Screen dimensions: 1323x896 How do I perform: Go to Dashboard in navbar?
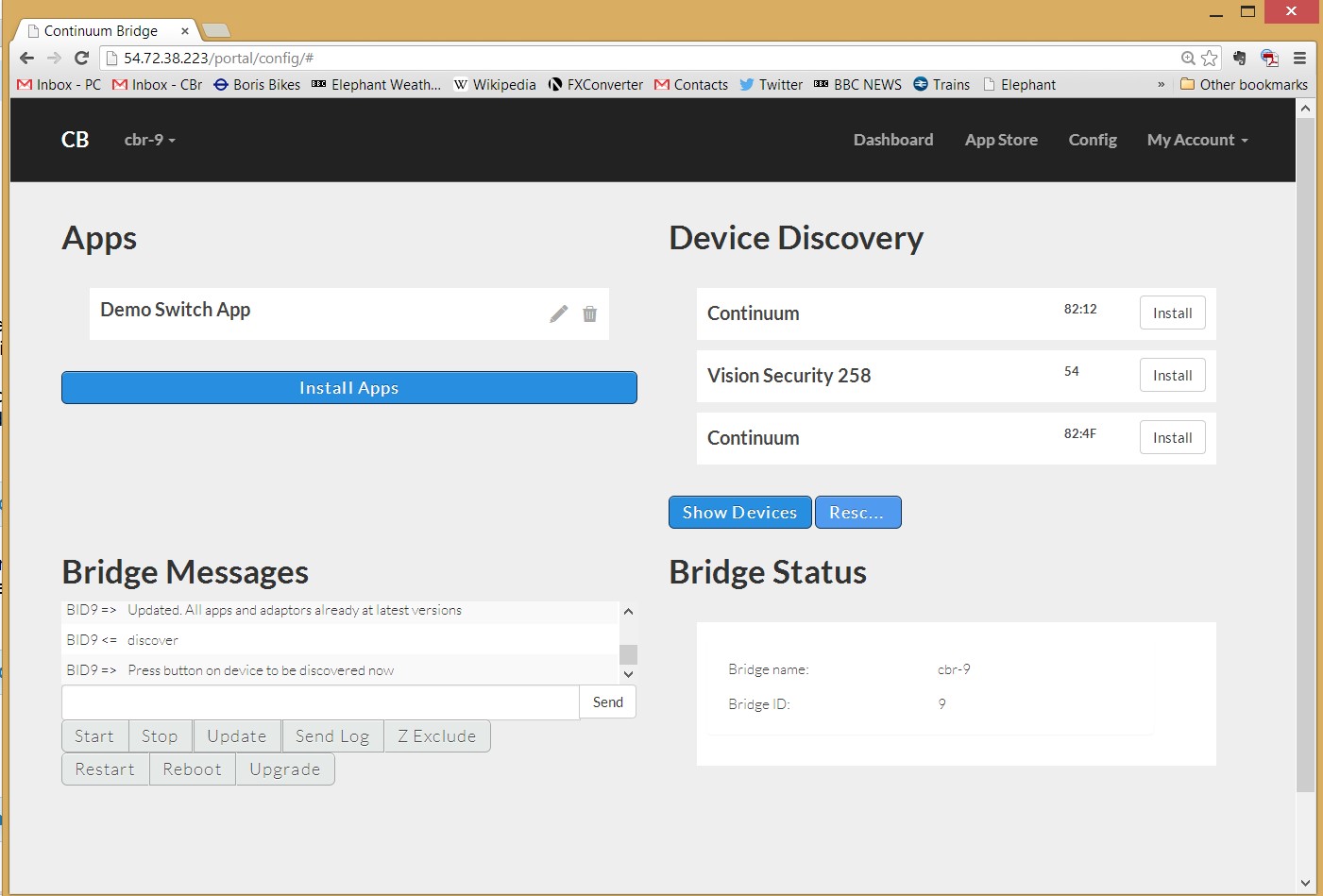(x=893, y=140)
